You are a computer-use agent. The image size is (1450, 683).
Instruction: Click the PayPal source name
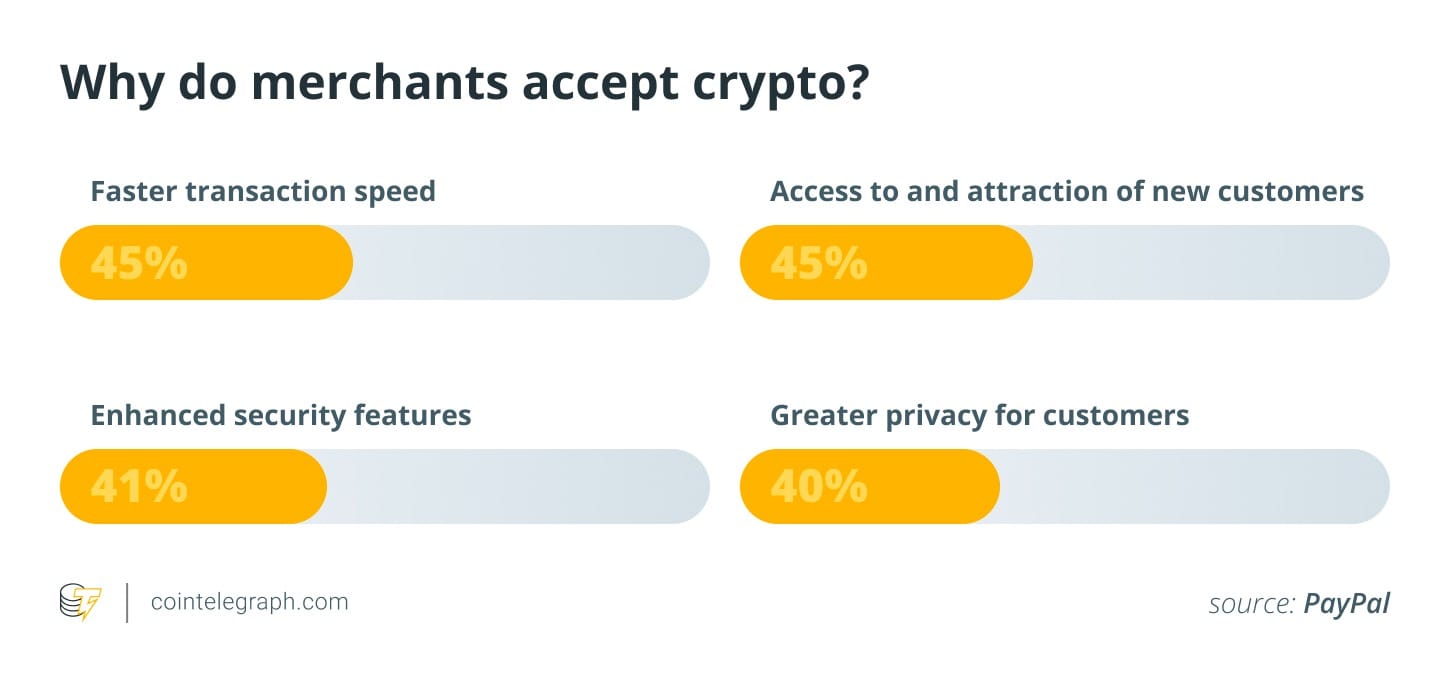(1346, 604)
